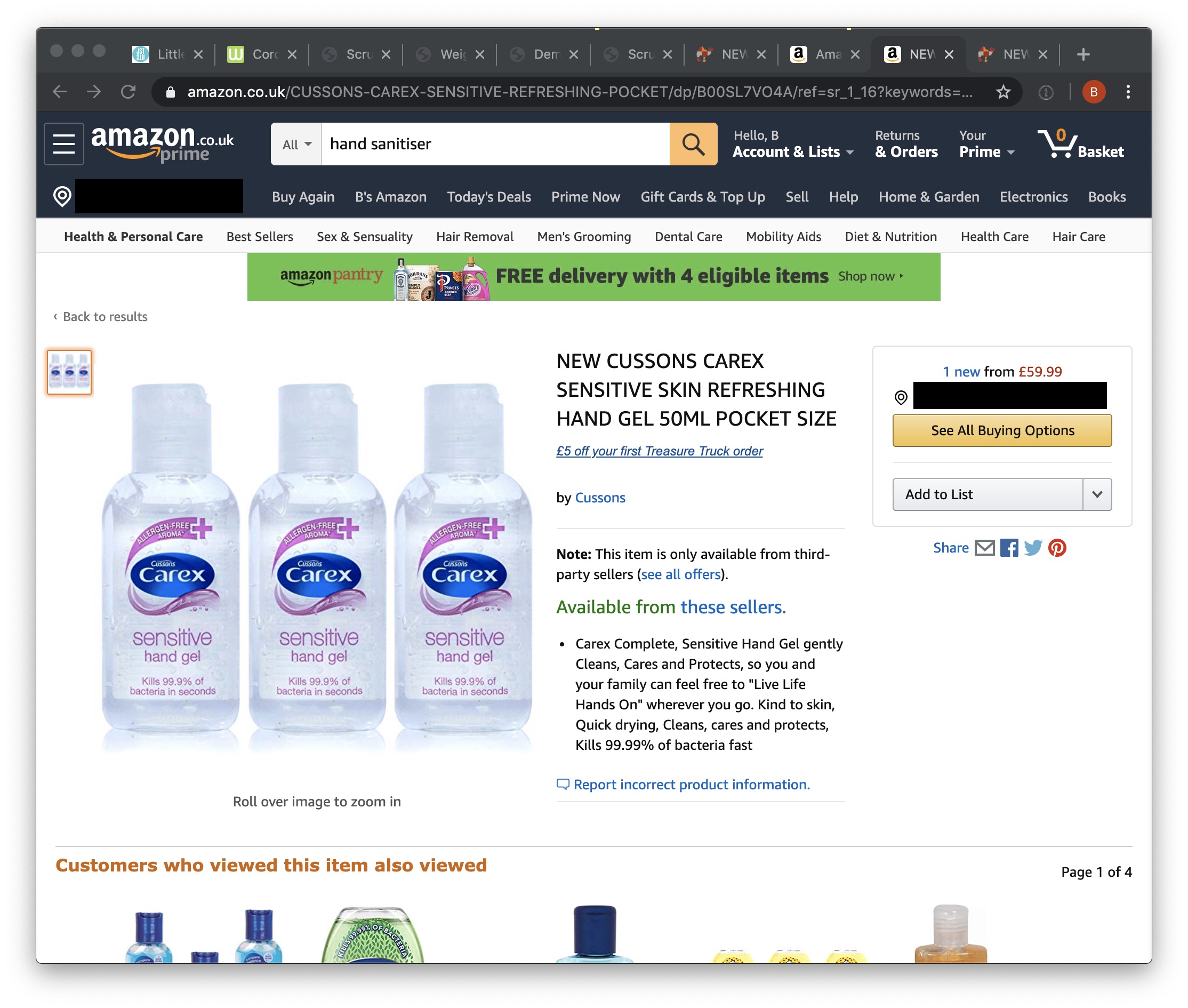The width and height of the screenshot is (1188, 1008).
Task: Open Cussons brand link
Action: (600, 498)
